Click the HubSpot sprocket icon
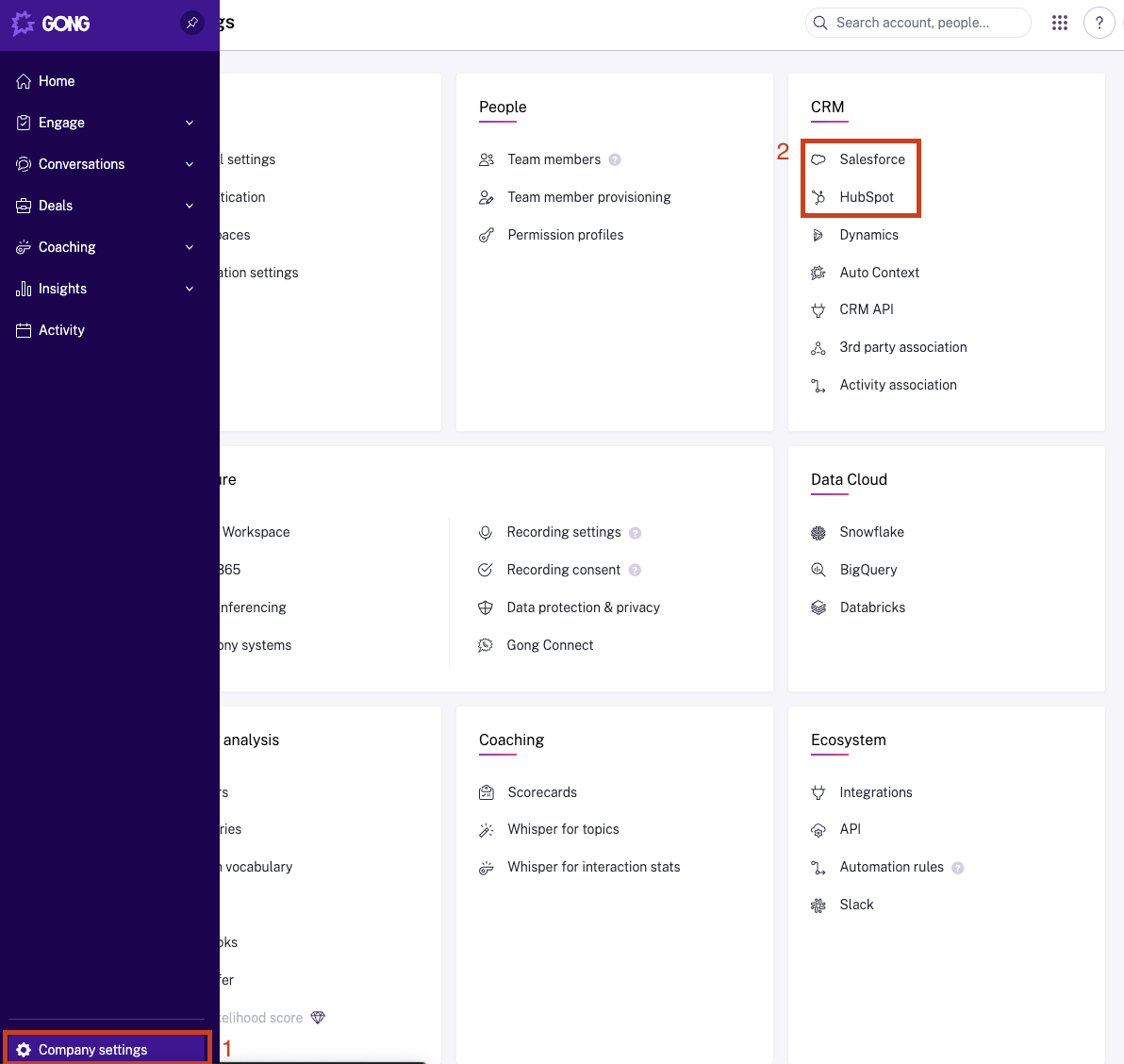Viewport: 1124px width, 1064px height. [x=818, y=197]
